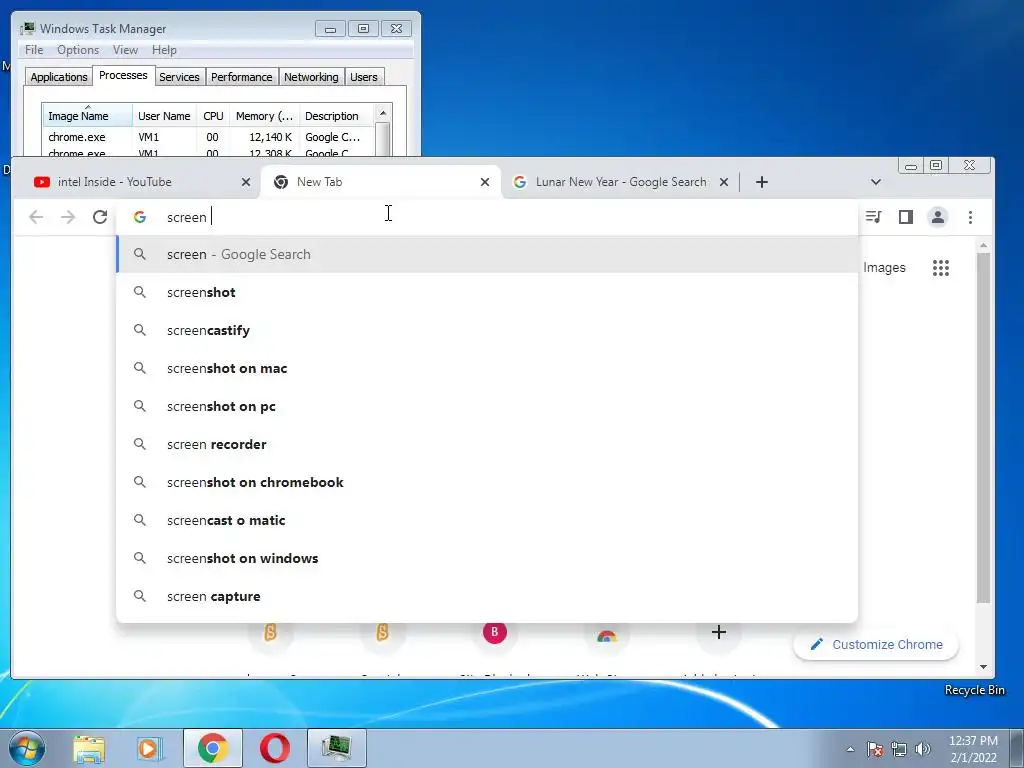Choose the 'screen - Google Search' suggestion
The image size is (1024, 768).
tap(487, 254)
